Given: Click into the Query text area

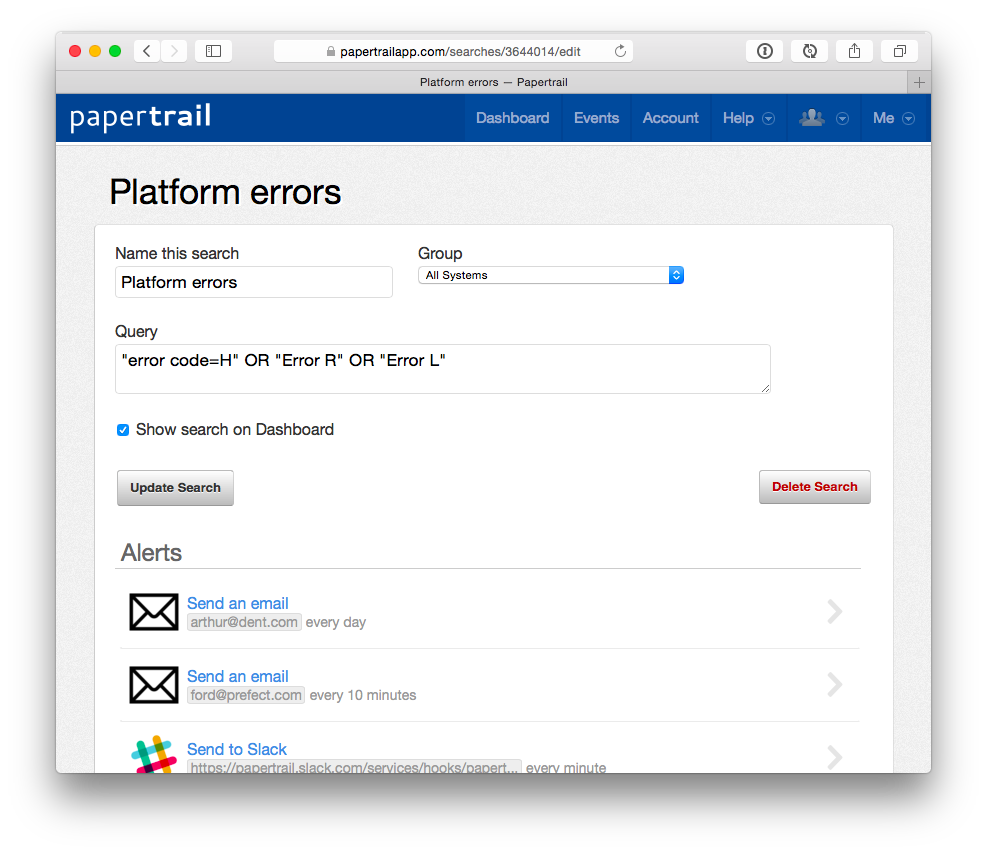Looking at the screenshot, I should pos(443,369).
